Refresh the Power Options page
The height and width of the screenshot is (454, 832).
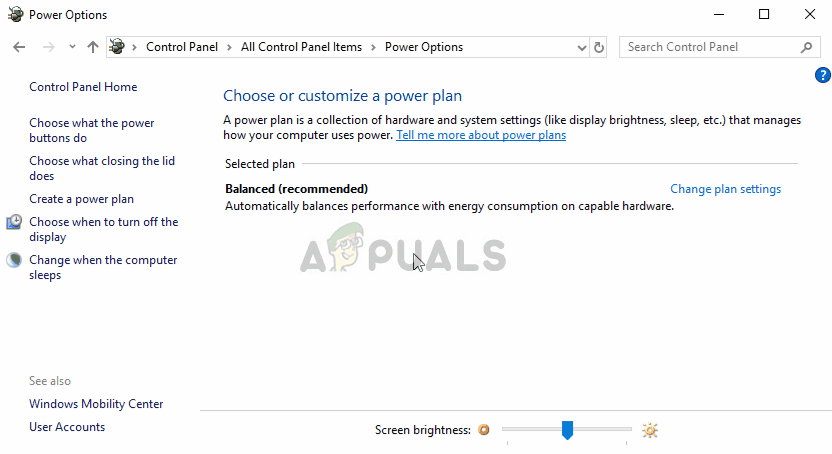point(599,47)
